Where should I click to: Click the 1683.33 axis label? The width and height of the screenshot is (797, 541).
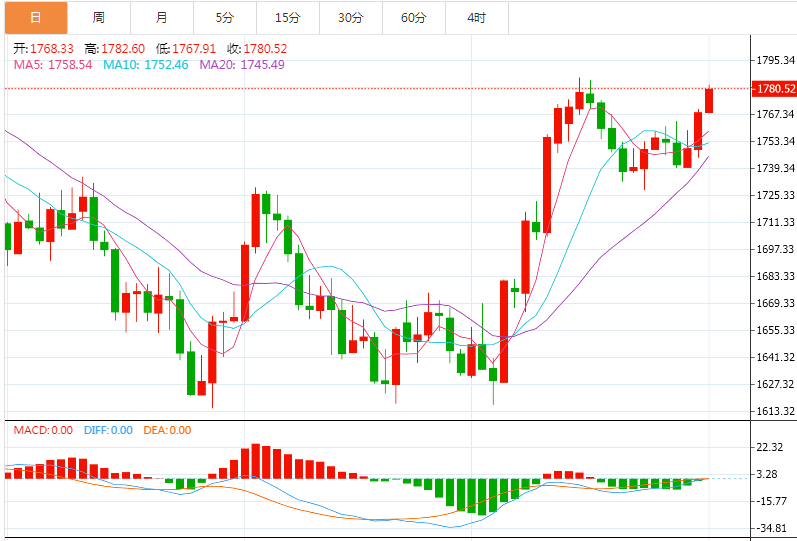click(x=776, y=276)
